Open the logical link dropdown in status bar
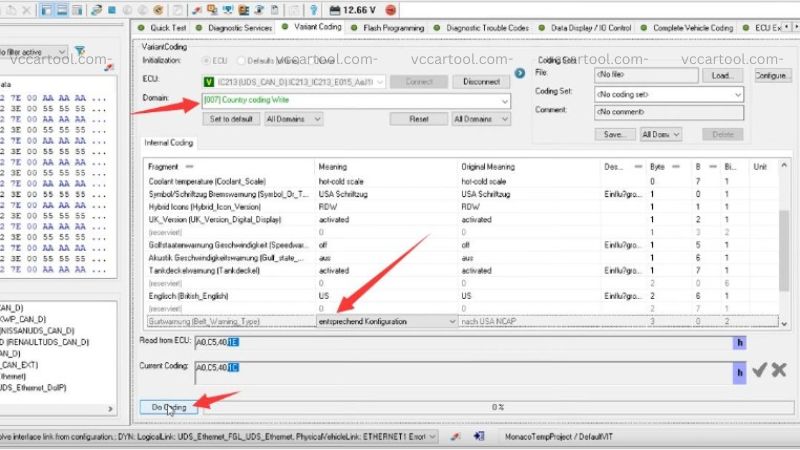Image resolution: width=800 pixels, height=450 pixels. 218,437
